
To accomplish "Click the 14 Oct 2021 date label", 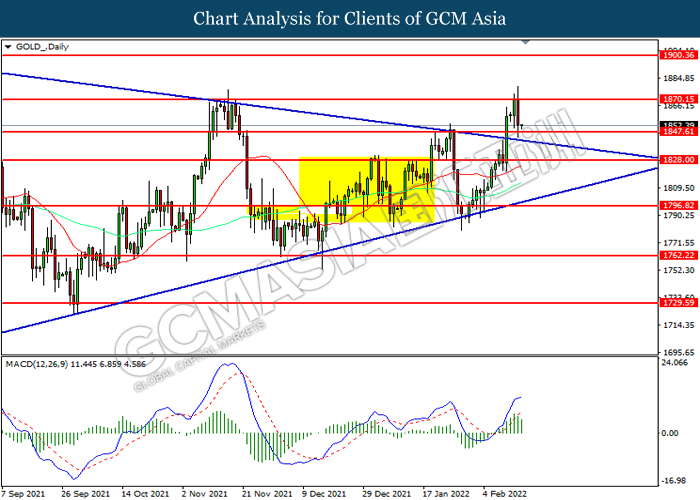I will click(x=146, y=494).
